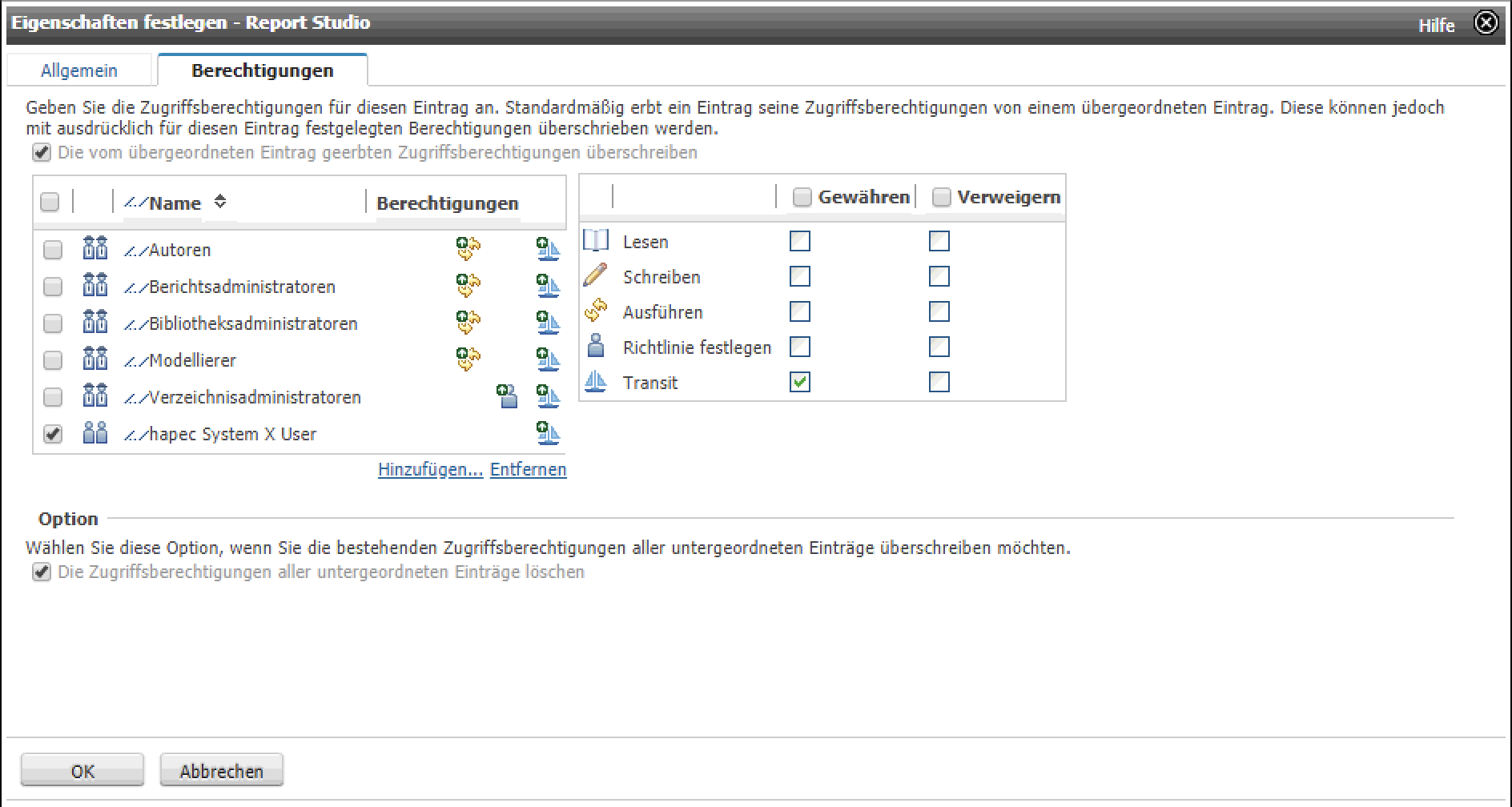Deny the Ausführen permission checkbox

tap(939, 311)
